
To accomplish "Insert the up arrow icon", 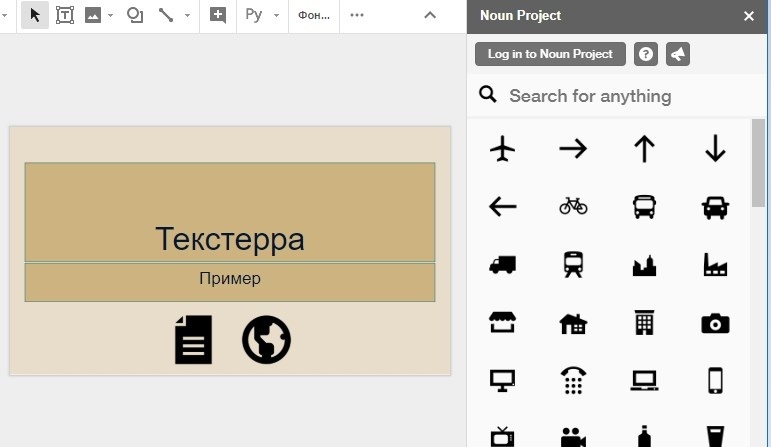I will pyautogui.click(x=644, y=148).
